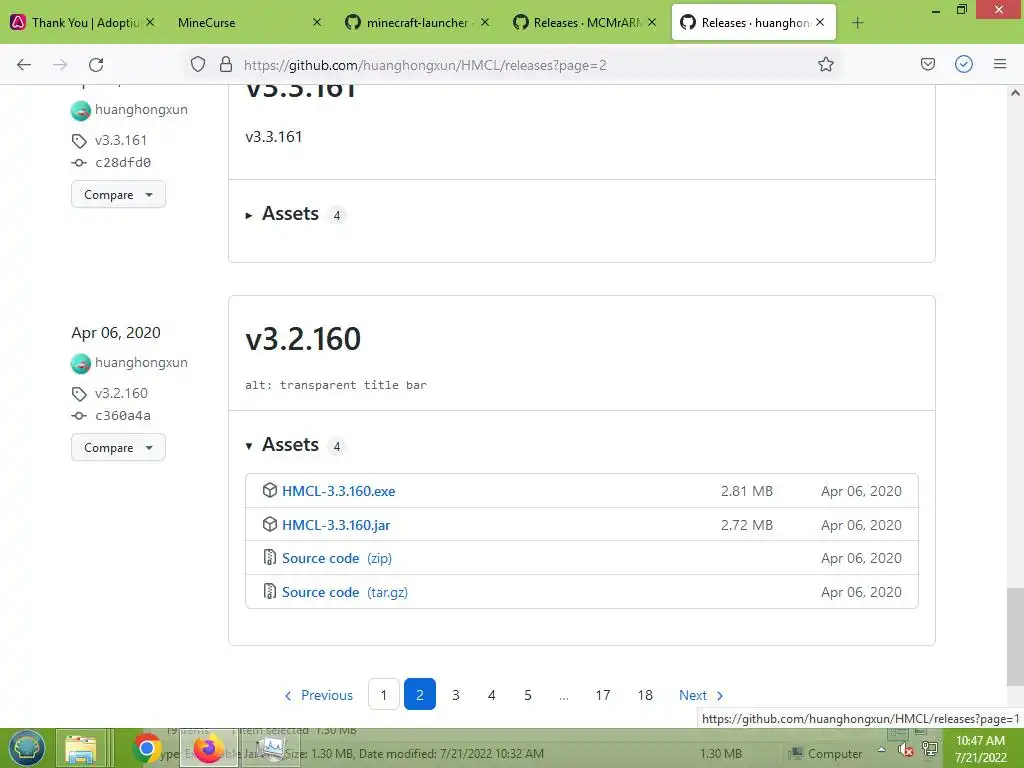The image size is (1024, 768).
Task: Open the Firefox account checkmark icon
Action: (x=964, y=64)
